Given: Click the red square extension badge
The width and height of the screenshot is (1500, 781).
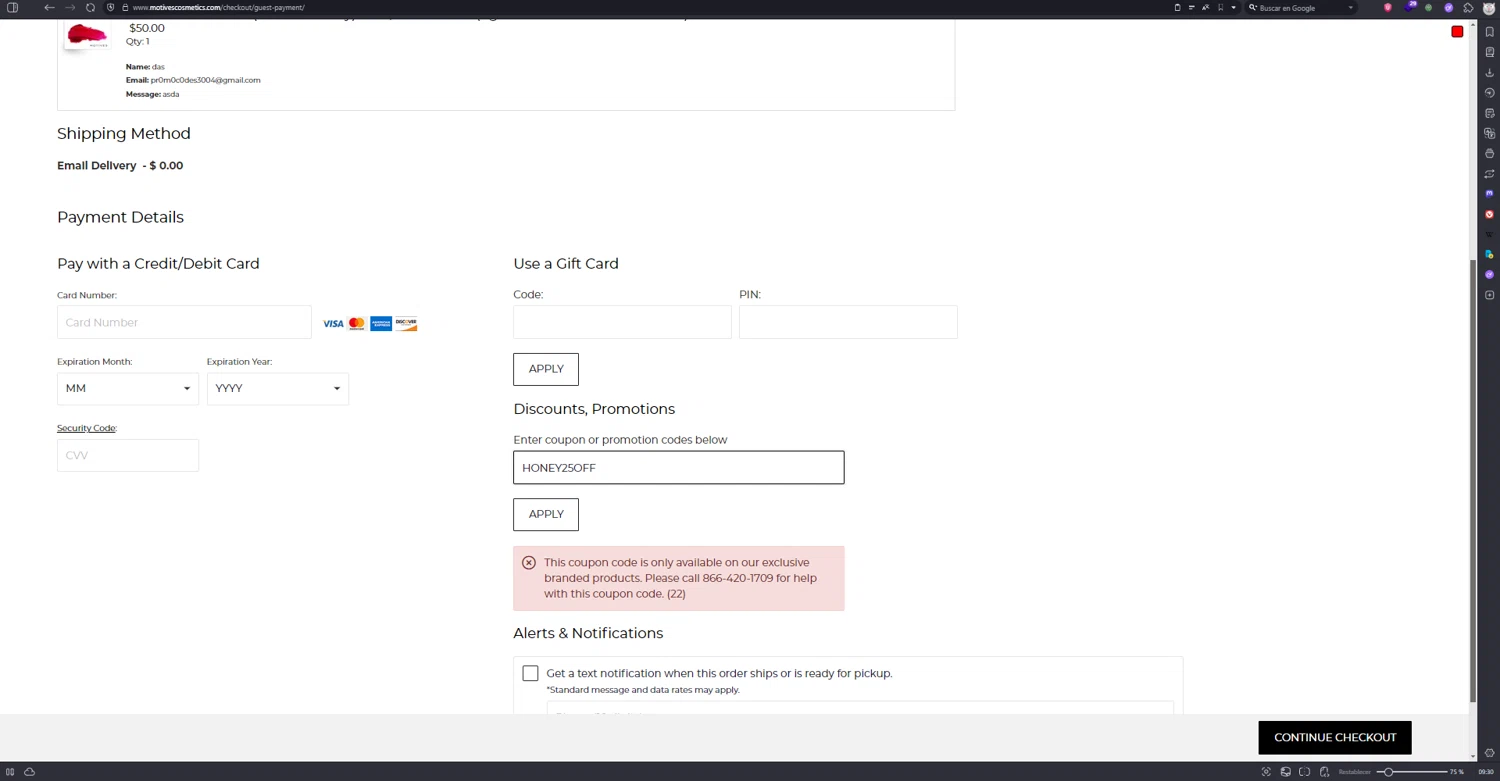Looking at the screenshot, I should [x=1457, y=32].
